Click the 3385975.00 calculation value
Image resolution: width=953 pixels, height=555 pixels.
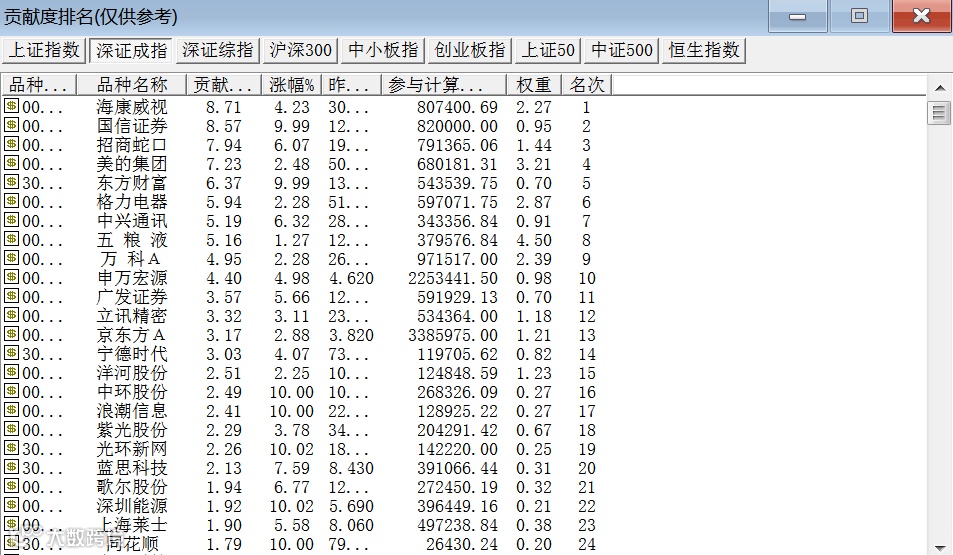click(x=453, y=335)
